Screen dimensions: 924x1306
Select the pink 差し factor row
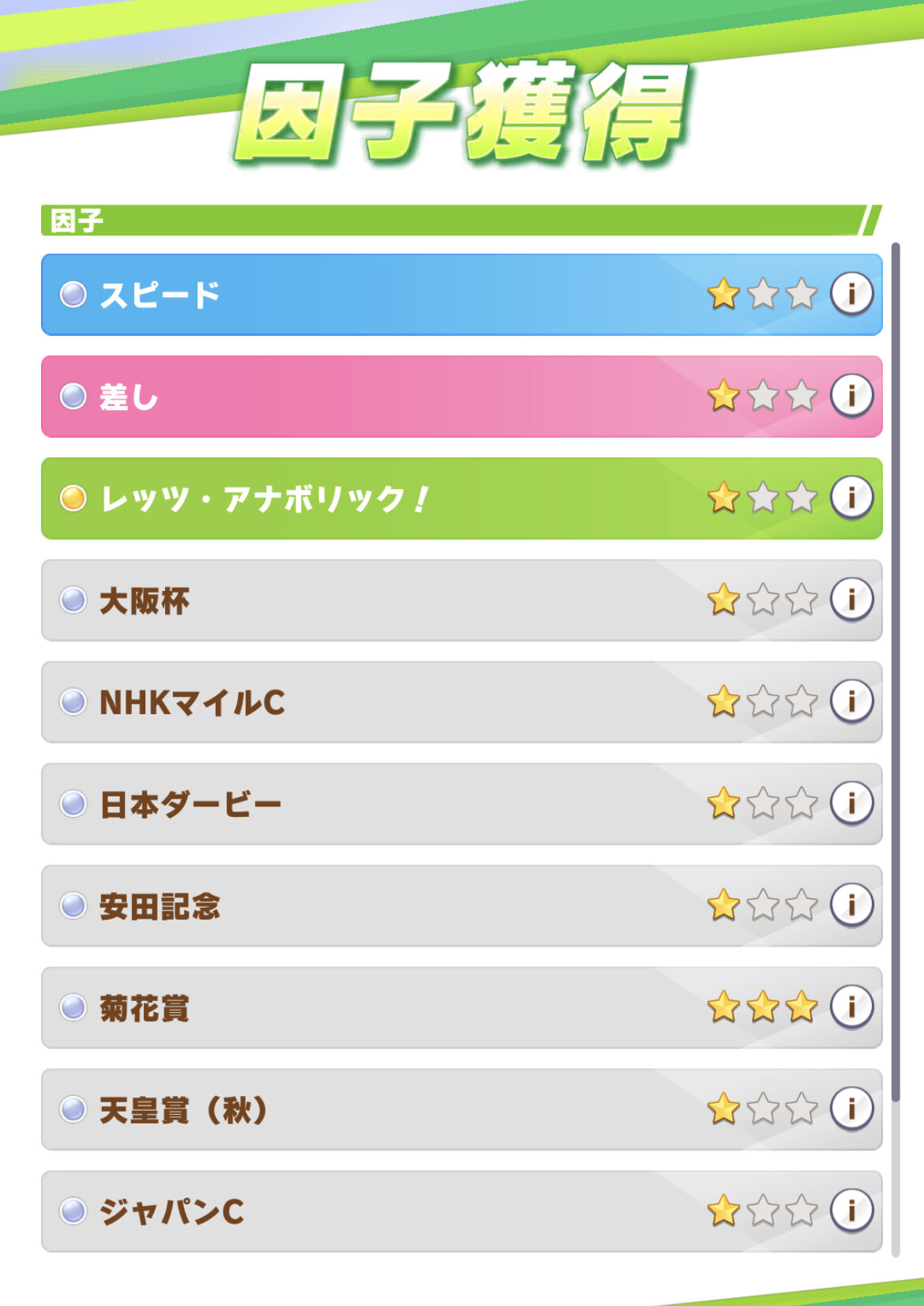tap(395, 397)
